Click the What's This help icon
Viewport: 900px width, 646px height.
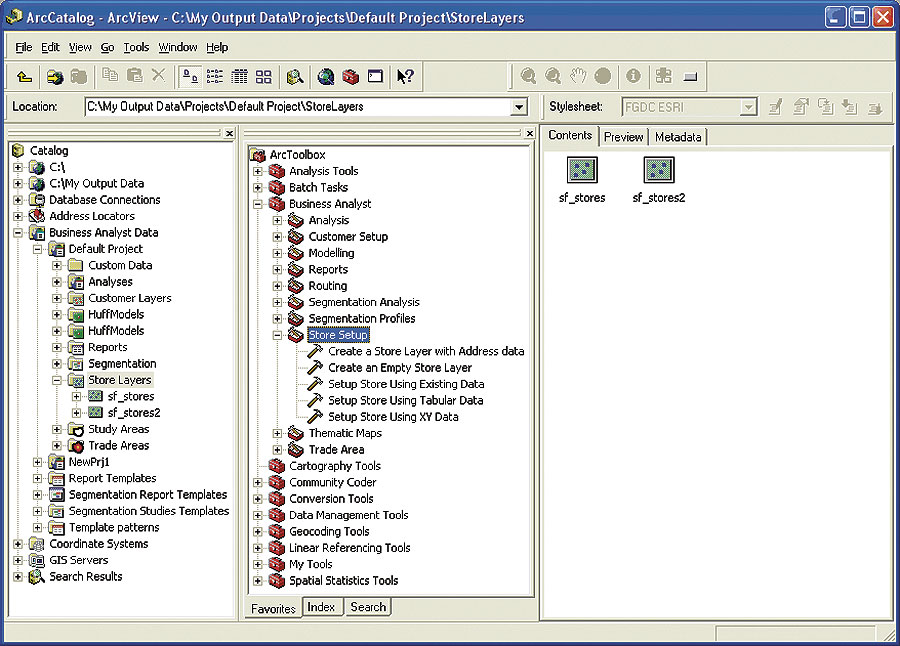[x=405, y=76]
